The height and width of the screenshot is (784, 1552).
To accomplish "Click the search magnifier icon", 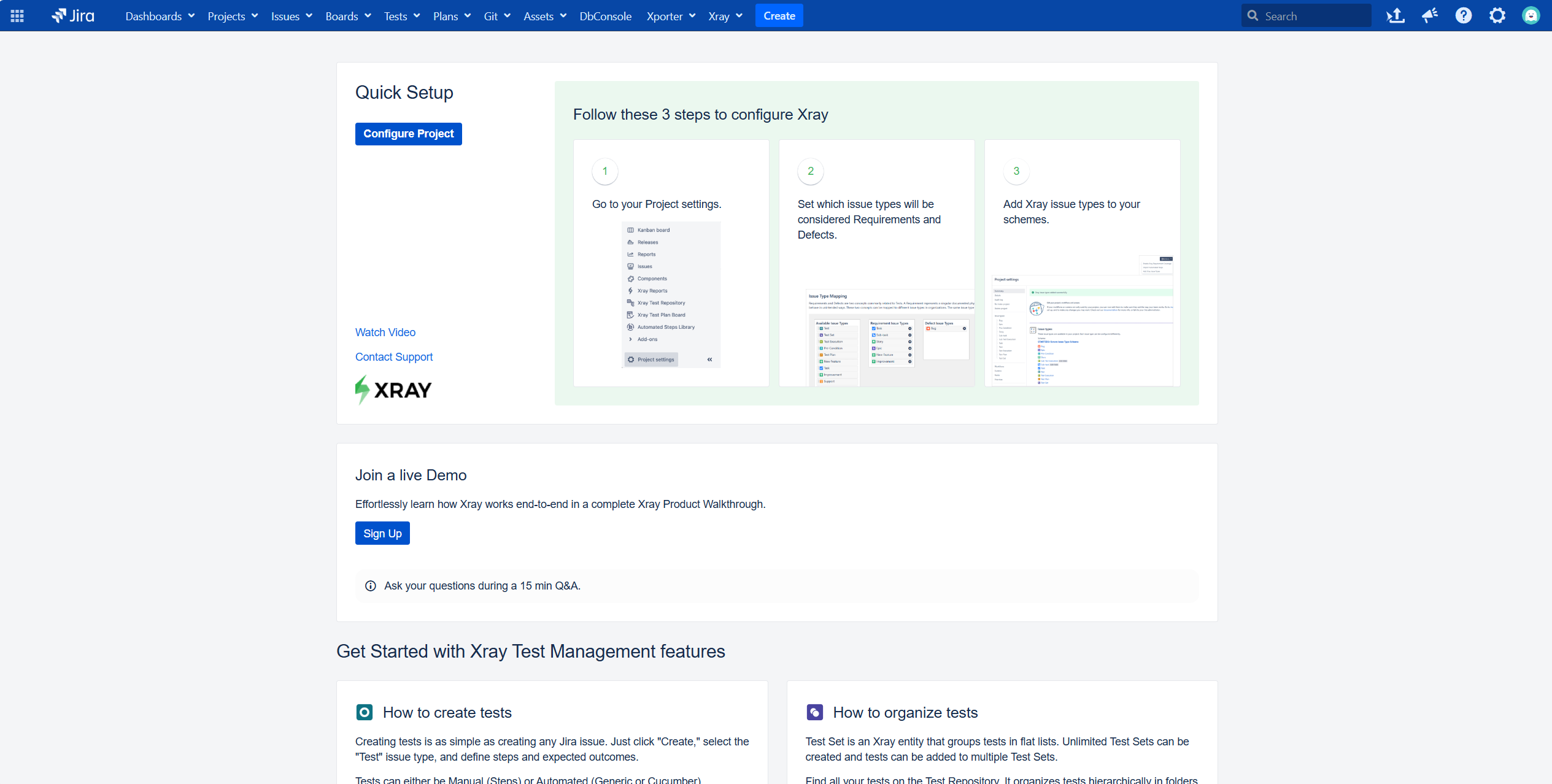I will click(1253, 16).
